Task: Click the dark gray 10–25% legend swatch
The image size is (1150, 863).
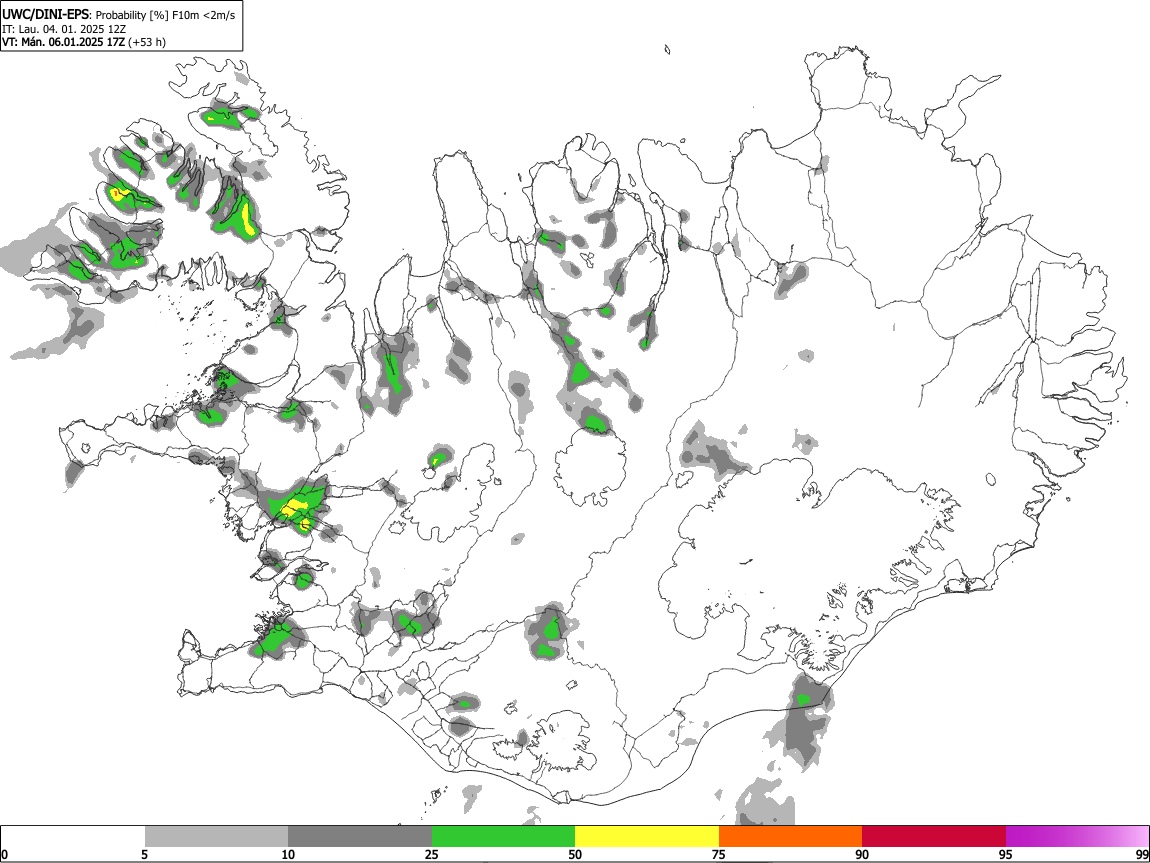Action: (360, 836)
